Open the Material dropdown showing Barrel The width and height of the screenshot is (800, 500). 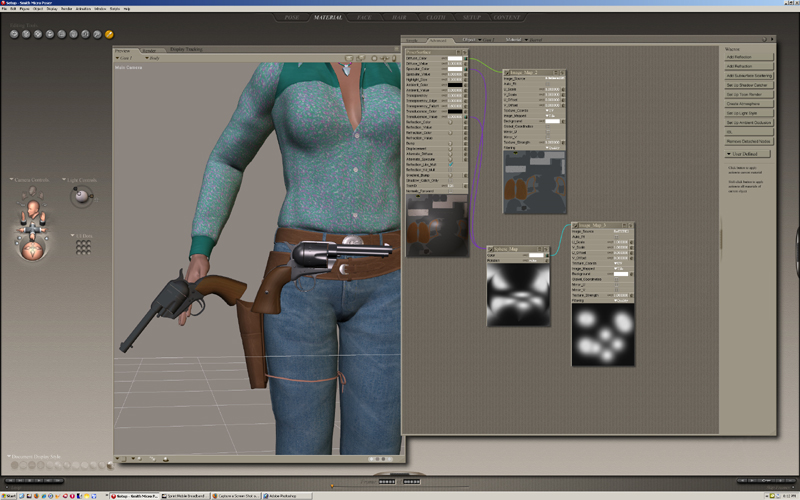pyautogui.click(x=534, y=39)
